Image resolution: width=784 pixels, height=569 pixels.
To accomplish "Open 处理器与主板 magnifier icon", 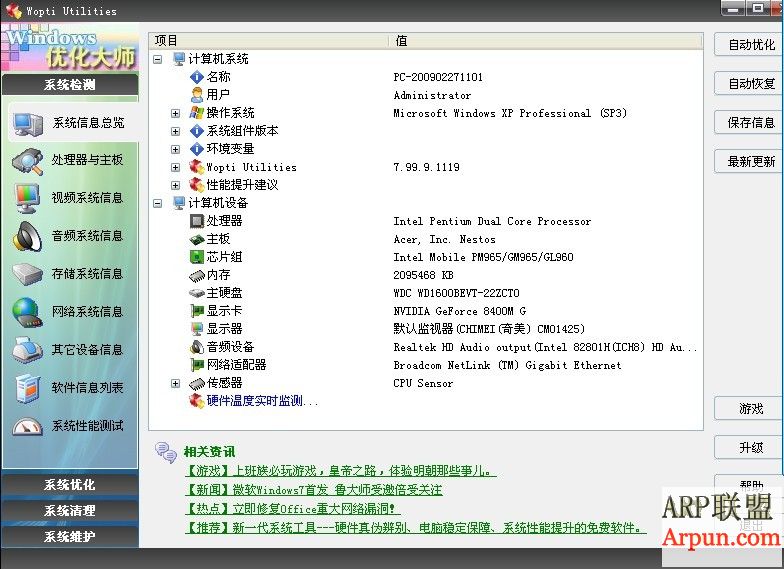I will pyautogui.click(x=28, y=160).
